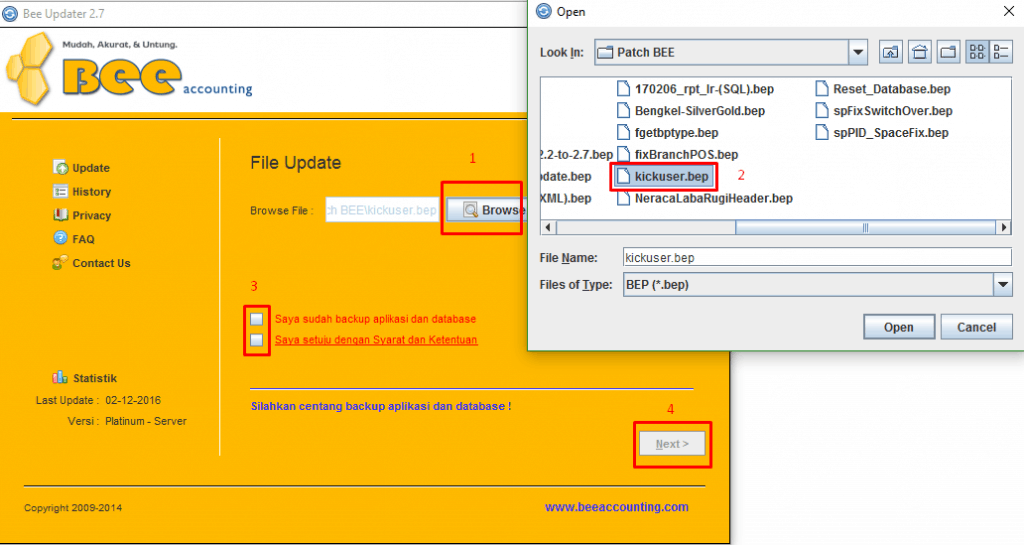The height and width of the screenshot is (545, 1024).
Task: Switch to List view in Open dialog
Action: click(x=977, y=52)
